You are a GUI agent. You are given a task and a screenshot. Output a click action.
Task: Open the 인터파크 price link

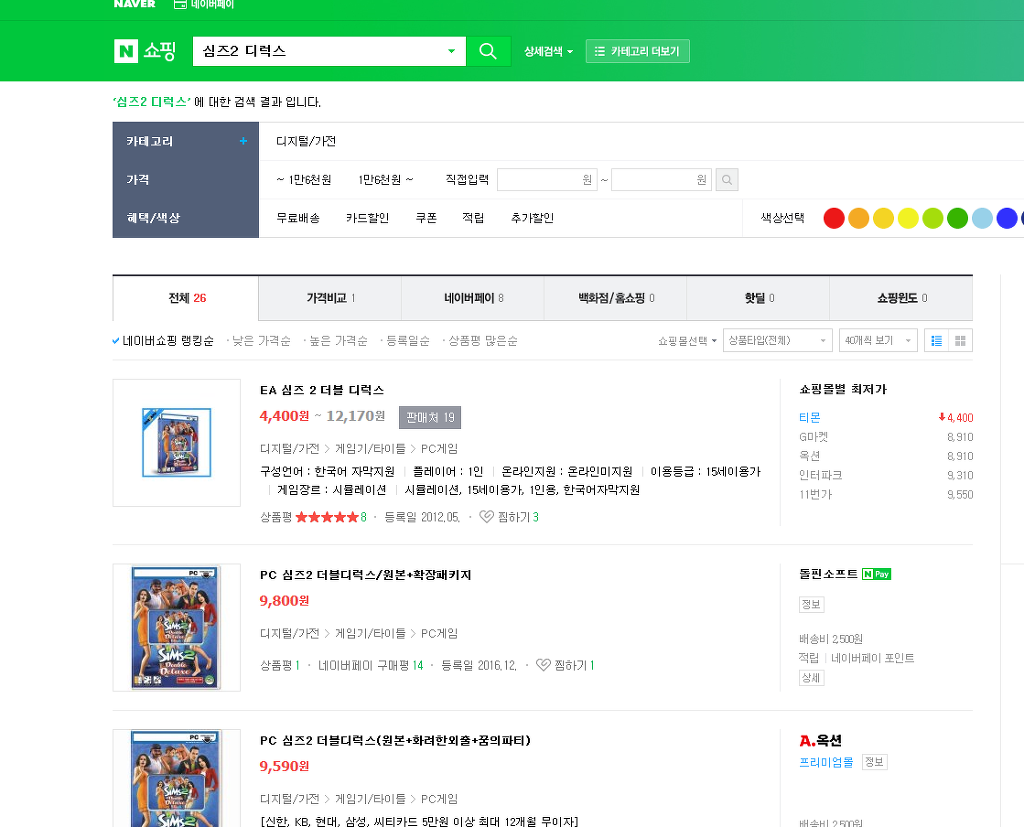pos(820,476)
